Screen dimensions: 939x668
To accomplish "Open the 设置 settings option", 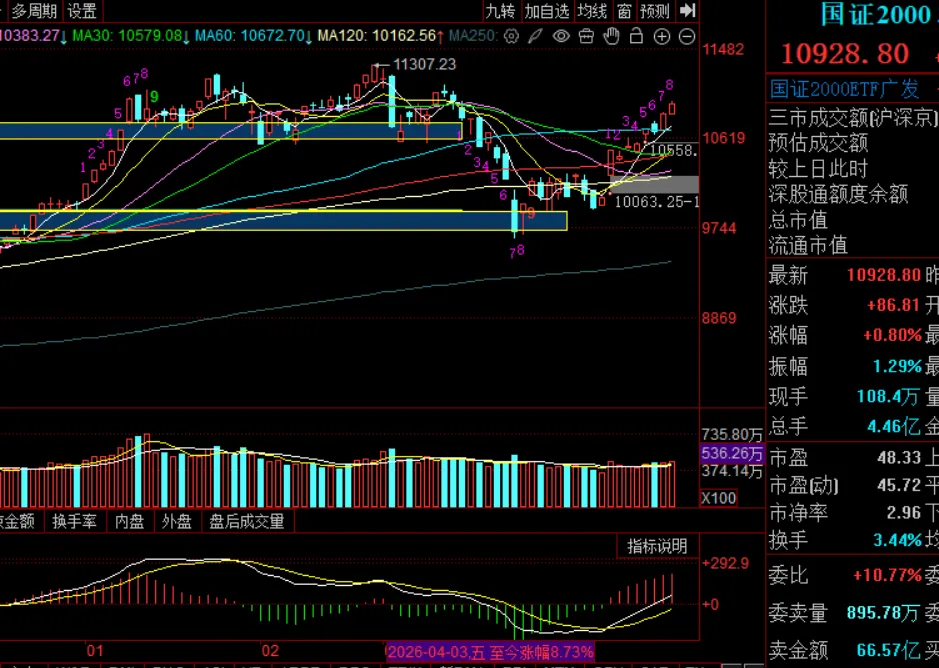I will (x=82, y=11).
